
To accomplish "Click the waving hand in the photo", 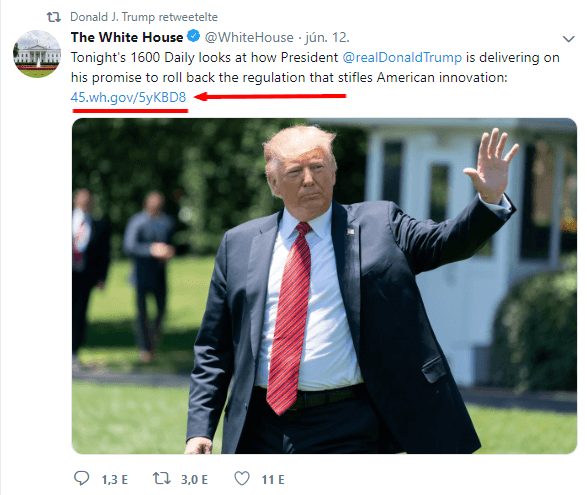I will (x=491, y=165).
